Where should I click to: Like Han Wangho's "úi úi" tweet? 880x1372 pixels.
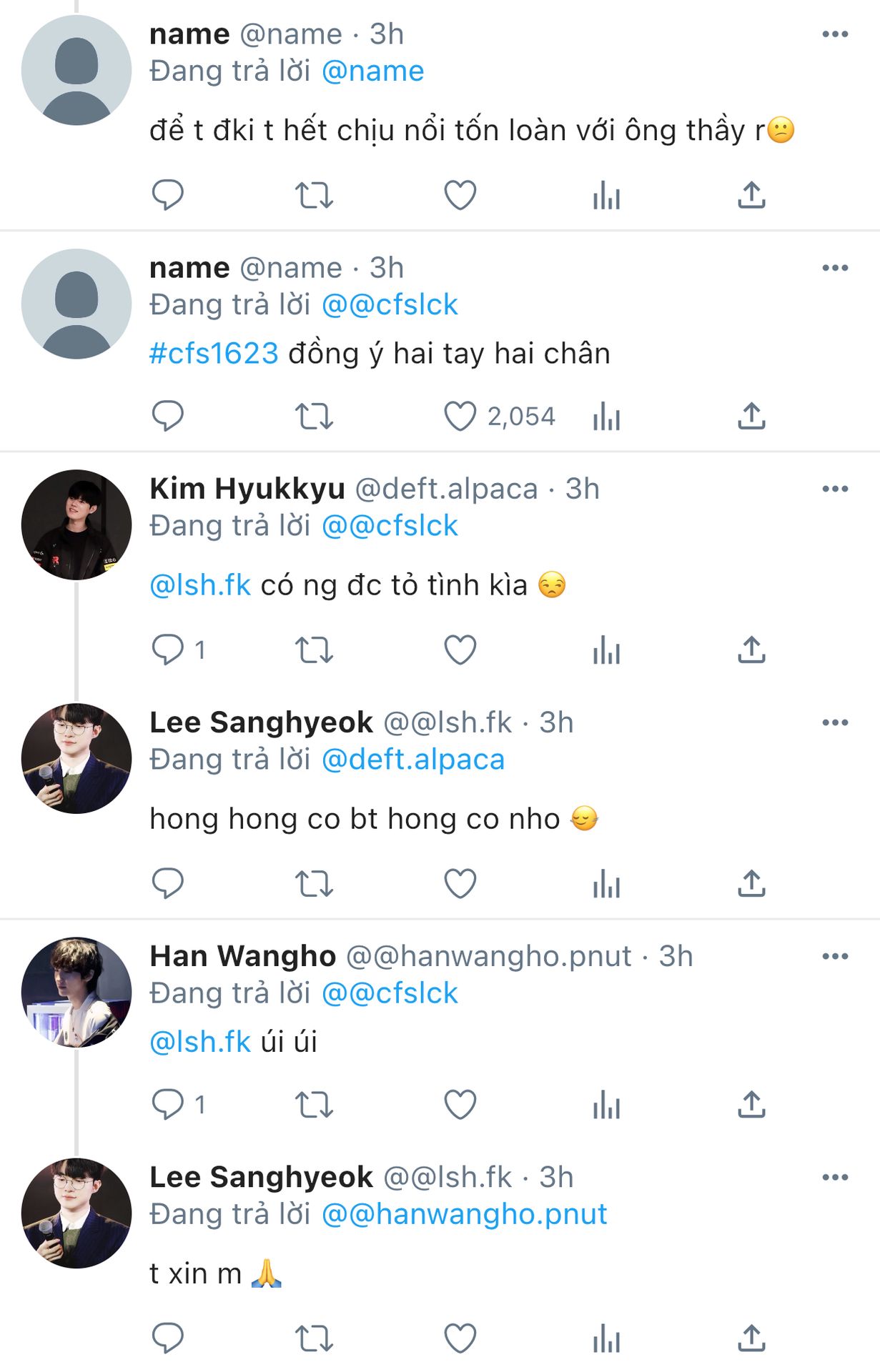tap(460, 1105)
